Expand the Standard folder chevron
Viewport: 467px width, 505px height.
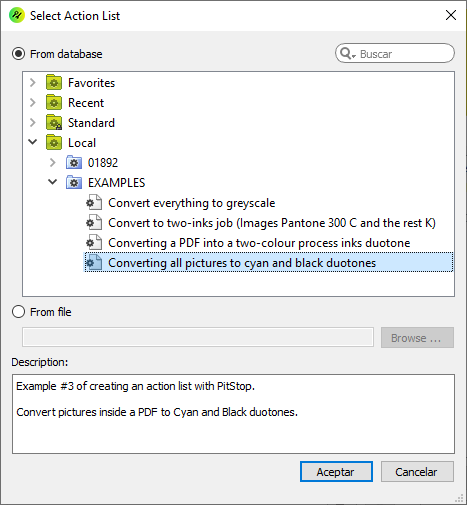[x=33, y=123]
